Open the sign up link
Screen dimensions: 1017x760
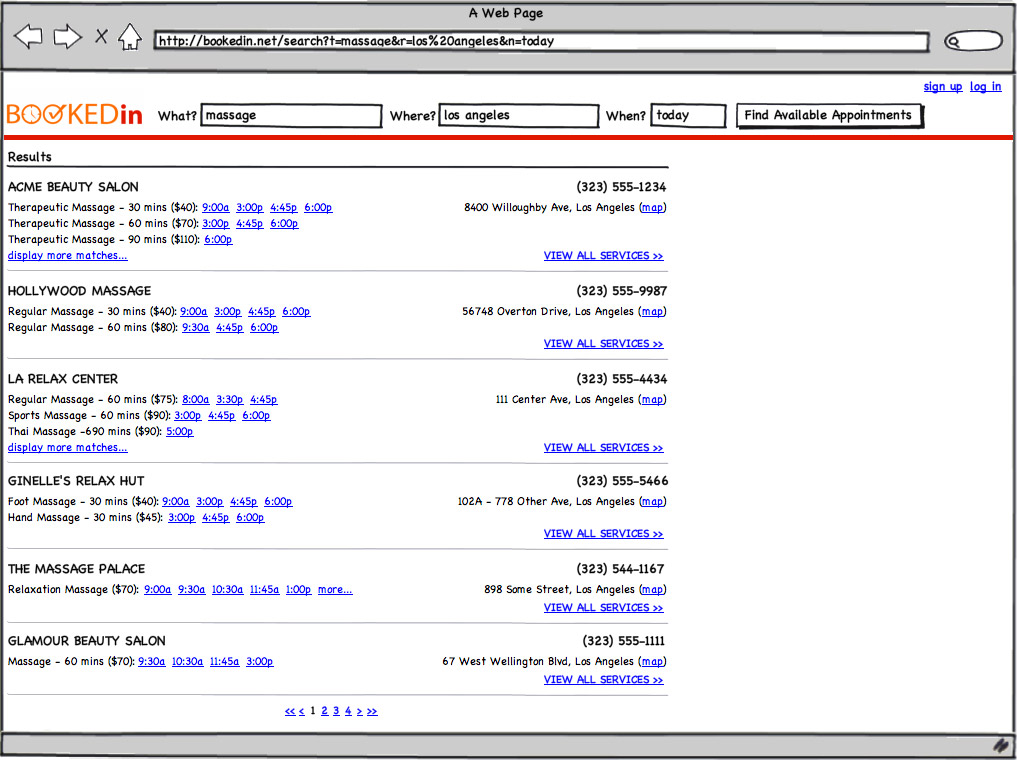942,86
